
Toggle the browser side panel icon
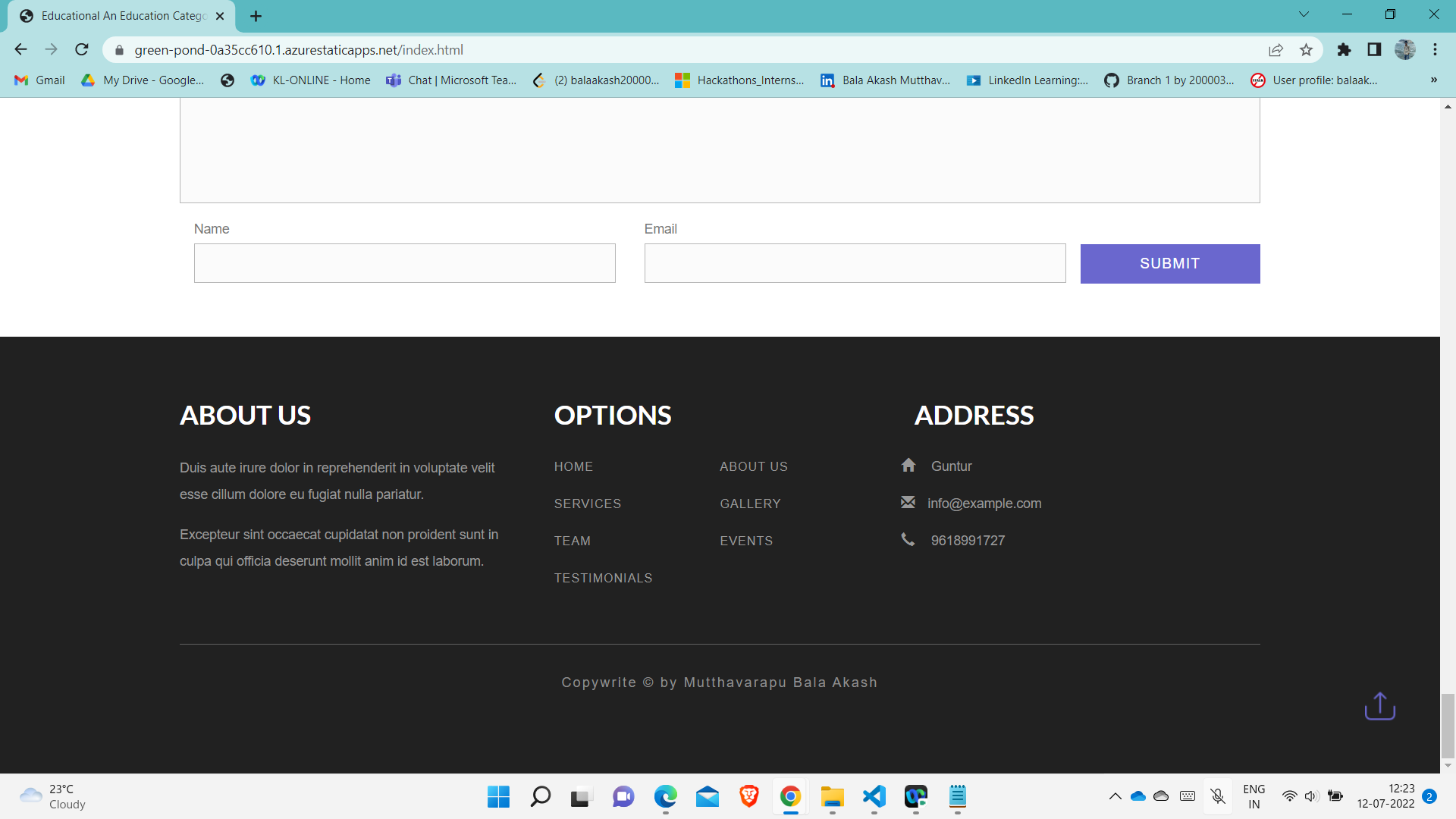[x=1374, y=49]
